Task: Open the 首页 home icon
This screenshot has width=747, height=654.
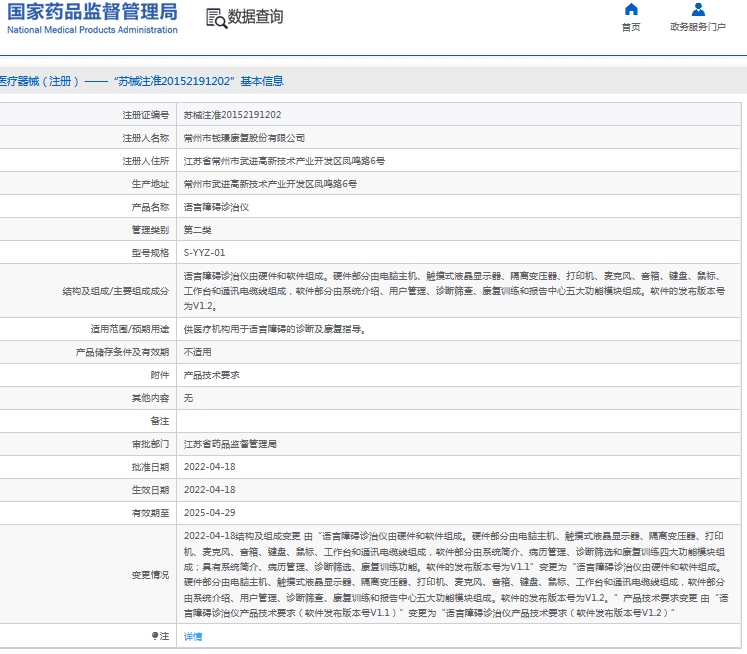Action: [631, 9]
